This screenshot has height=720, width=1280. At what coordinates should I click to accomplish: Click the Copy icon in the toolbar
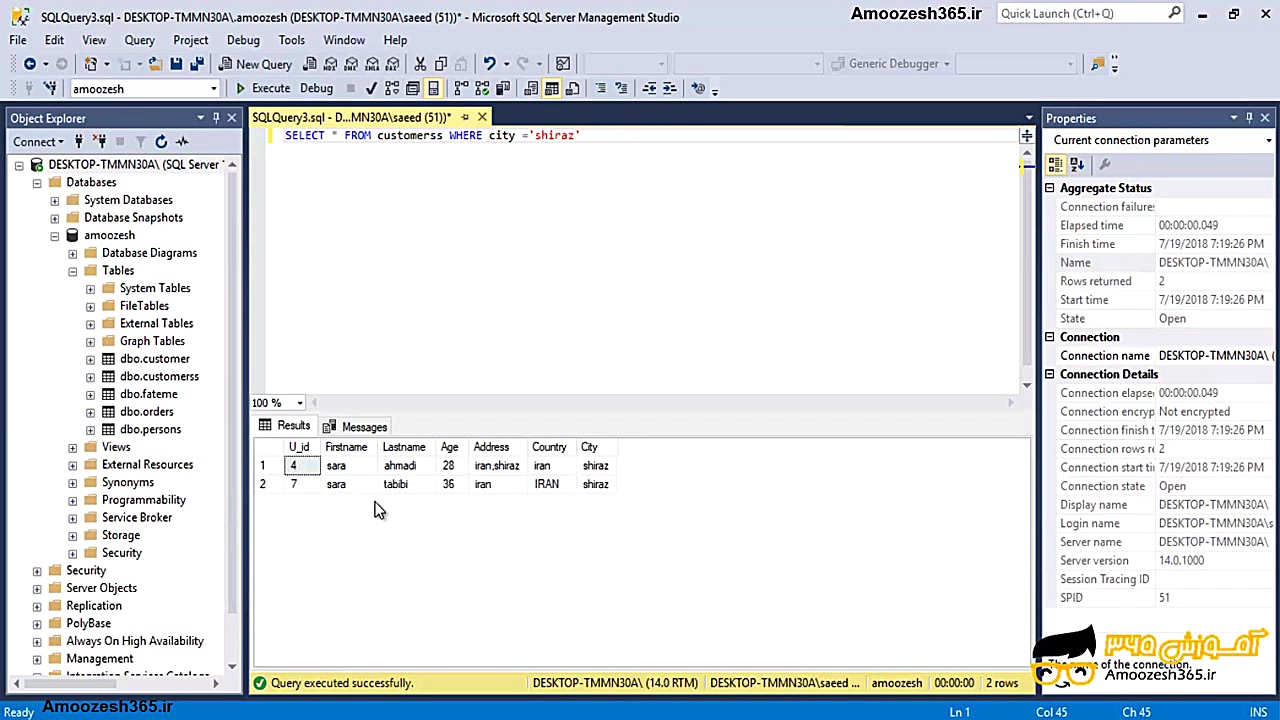[441, 64]
